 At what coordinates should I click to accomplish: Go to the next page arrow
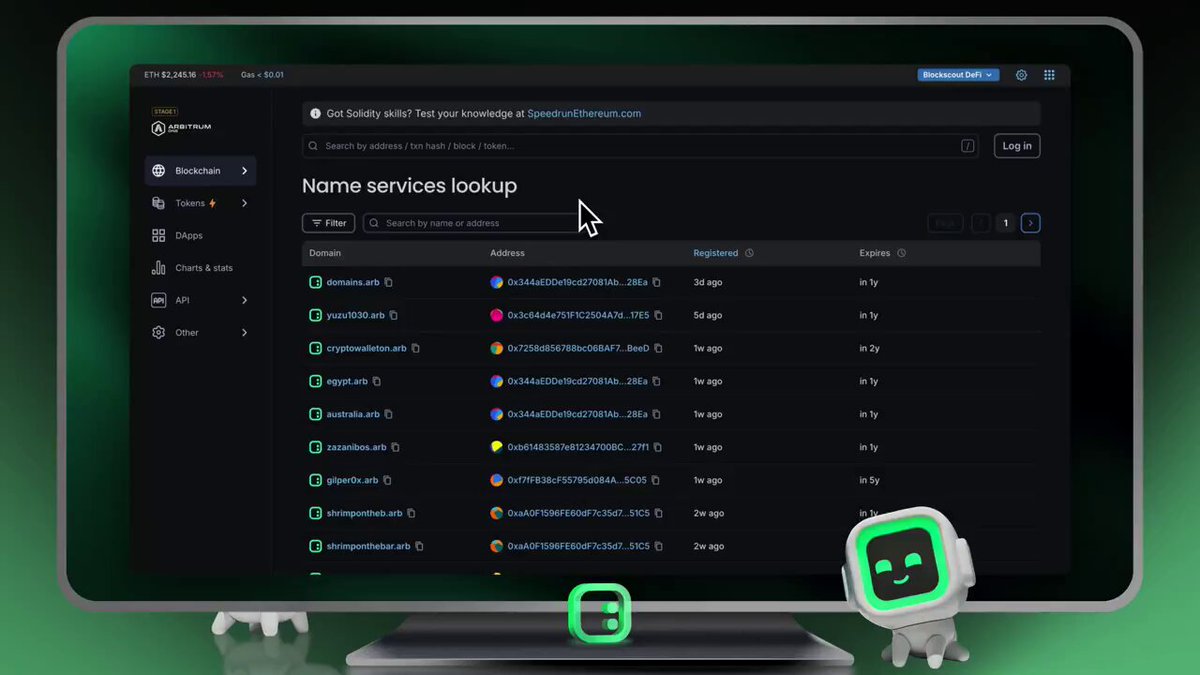tap(1031, 223)
